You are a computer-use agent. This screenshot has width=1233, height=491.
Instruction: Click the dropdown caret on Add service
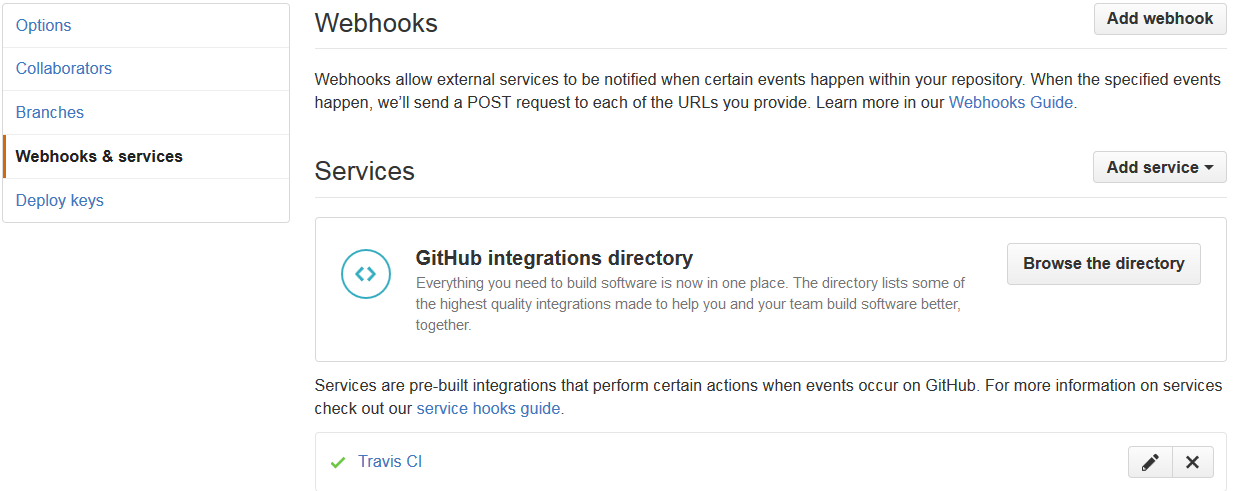pos(1209,168)
